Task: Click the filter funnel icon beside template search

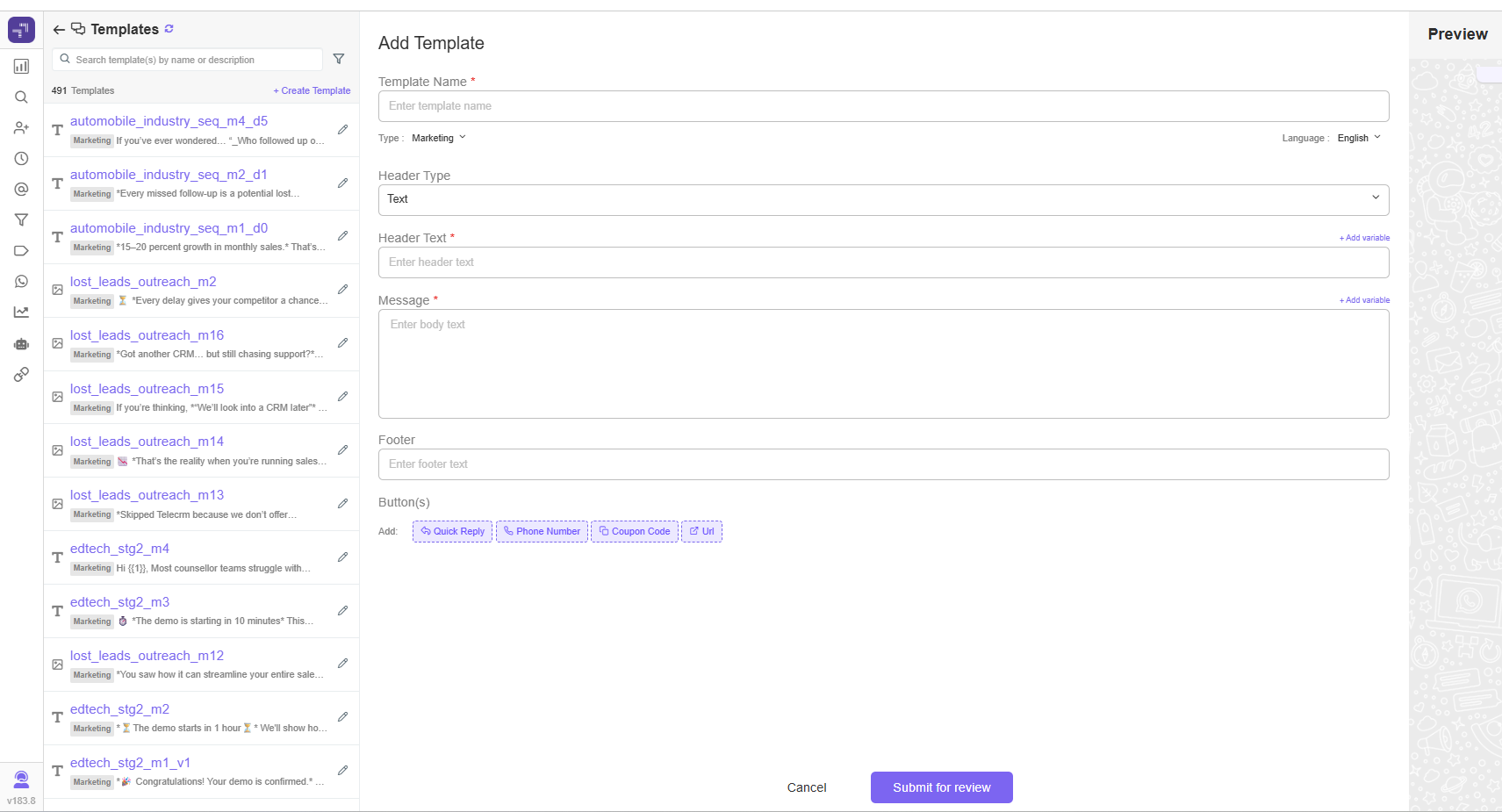Action: pyautogui.click(x=339, y=59)
